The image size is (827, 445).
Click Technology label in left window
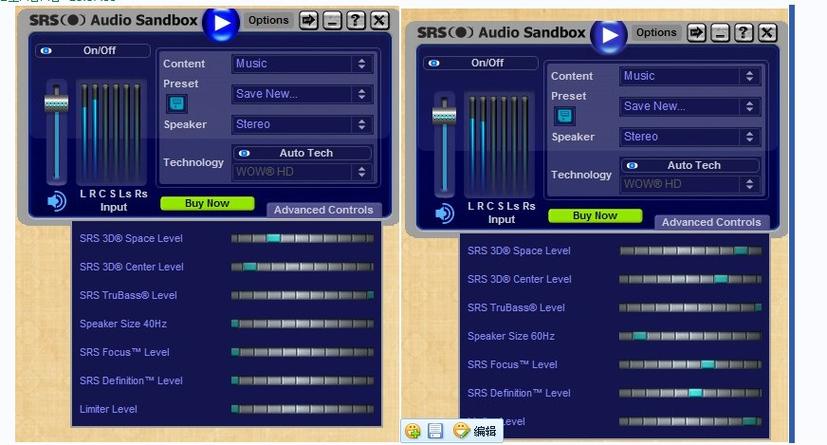[x=193, y=162]
